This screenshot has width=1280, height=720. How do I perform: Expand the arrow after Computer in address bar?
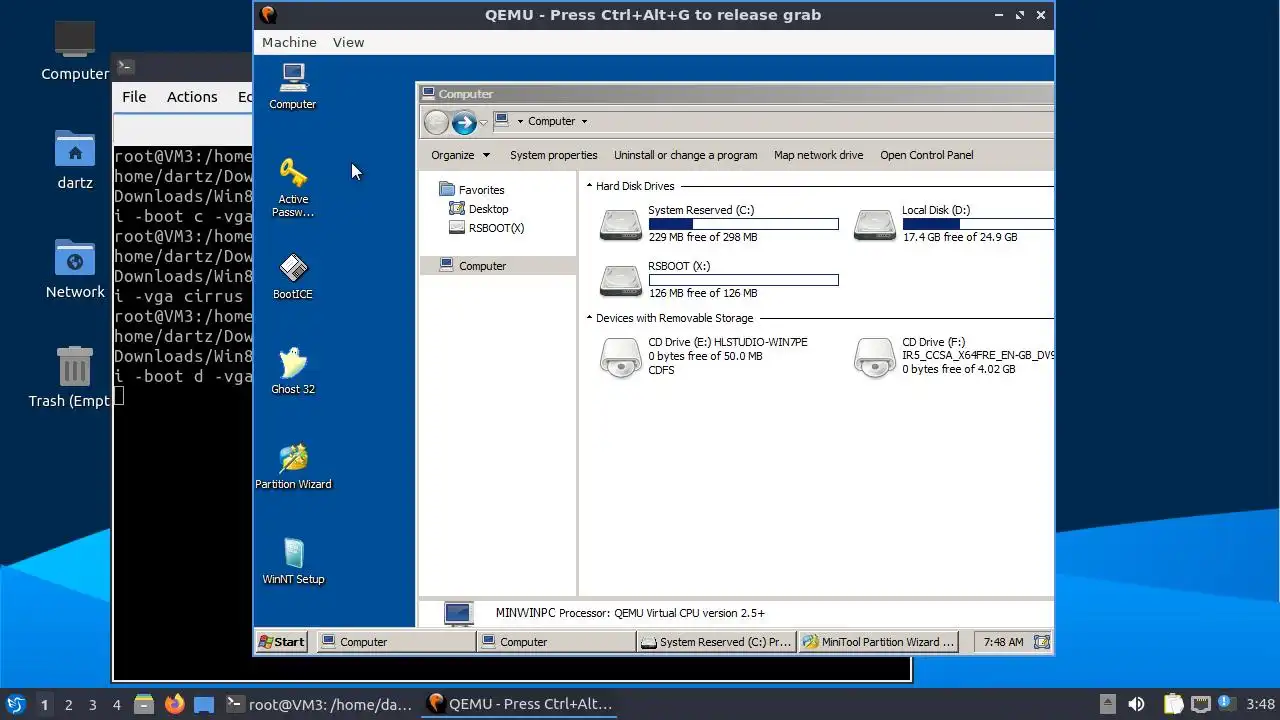(x=584, y=122)
